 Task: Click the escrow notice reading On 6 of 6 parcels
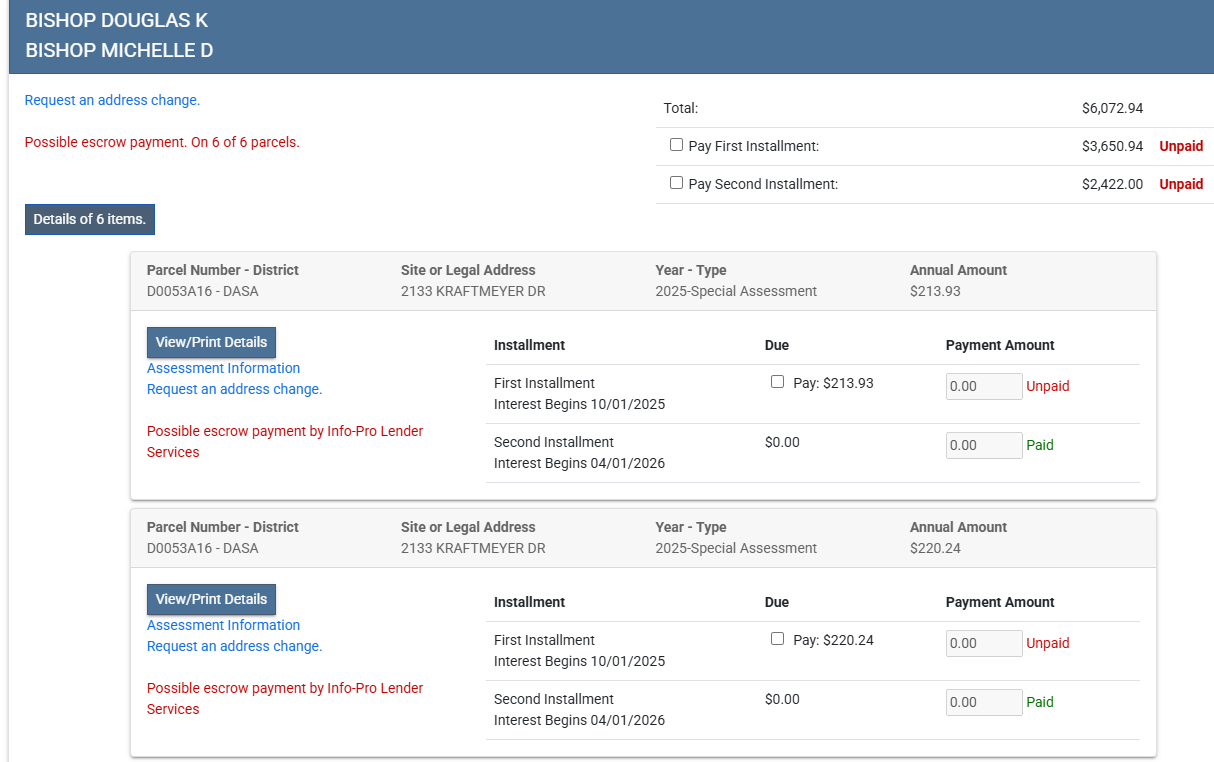pyautogui.click(x=162, y=142)
